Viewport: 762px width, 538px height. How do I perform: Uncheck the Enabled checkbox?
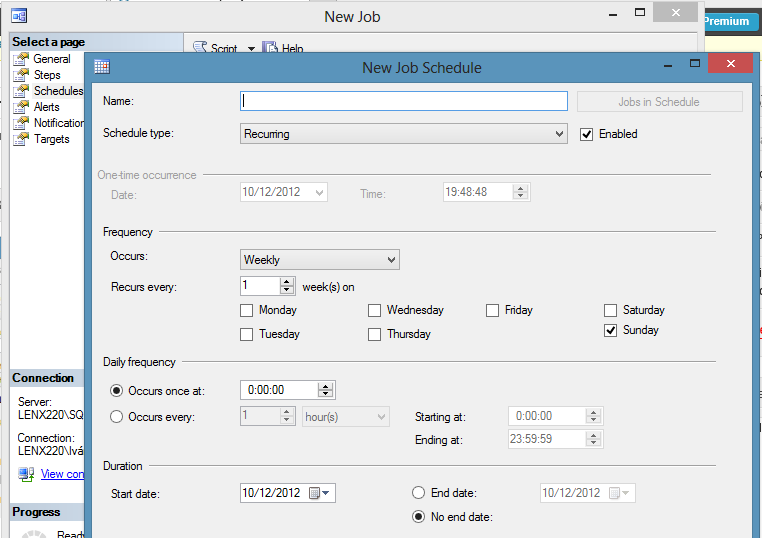[x=587, y=134]
